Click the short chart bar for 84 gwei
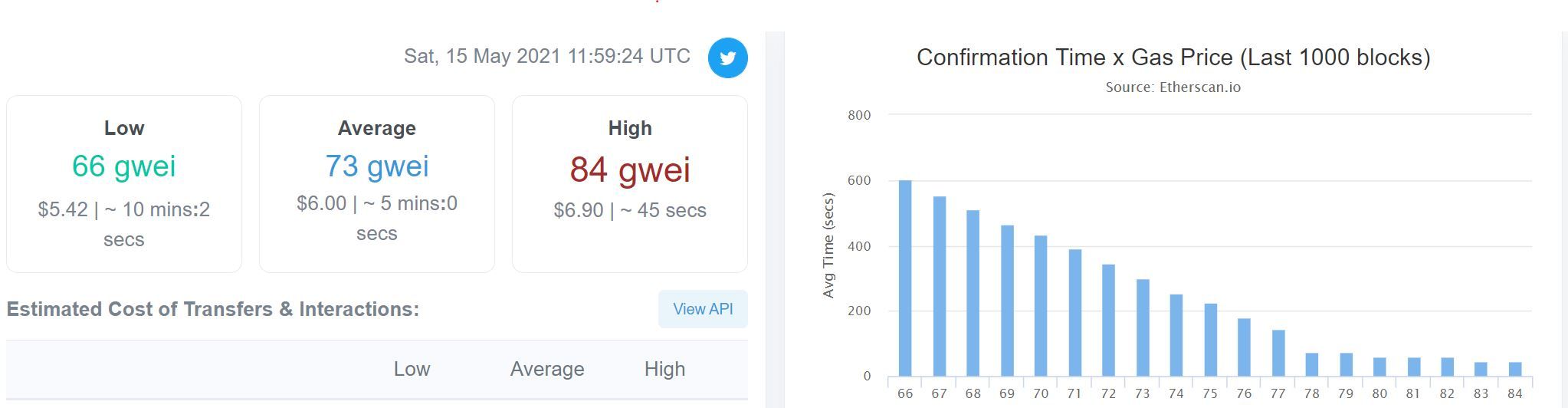 (x=1515, y=370)
